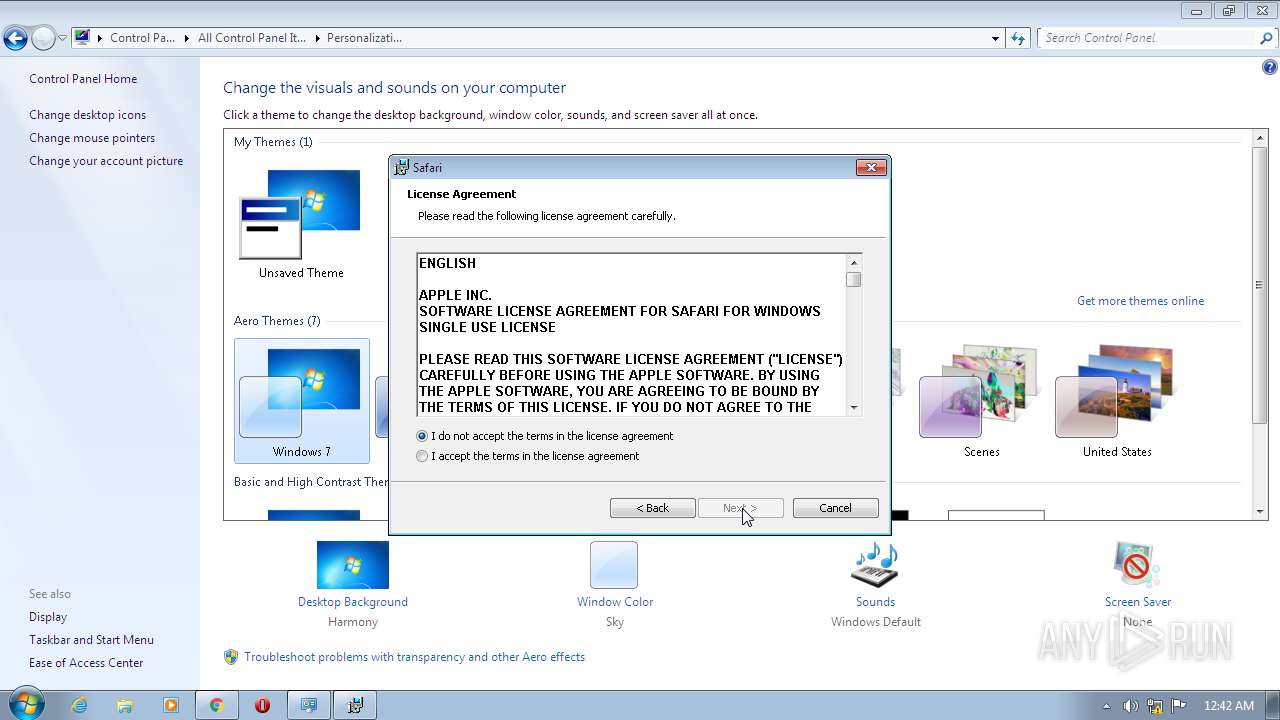This screenshot has width=1280, height=720.
Task: Close the Safari installer dialog
Action: (871, 167)
